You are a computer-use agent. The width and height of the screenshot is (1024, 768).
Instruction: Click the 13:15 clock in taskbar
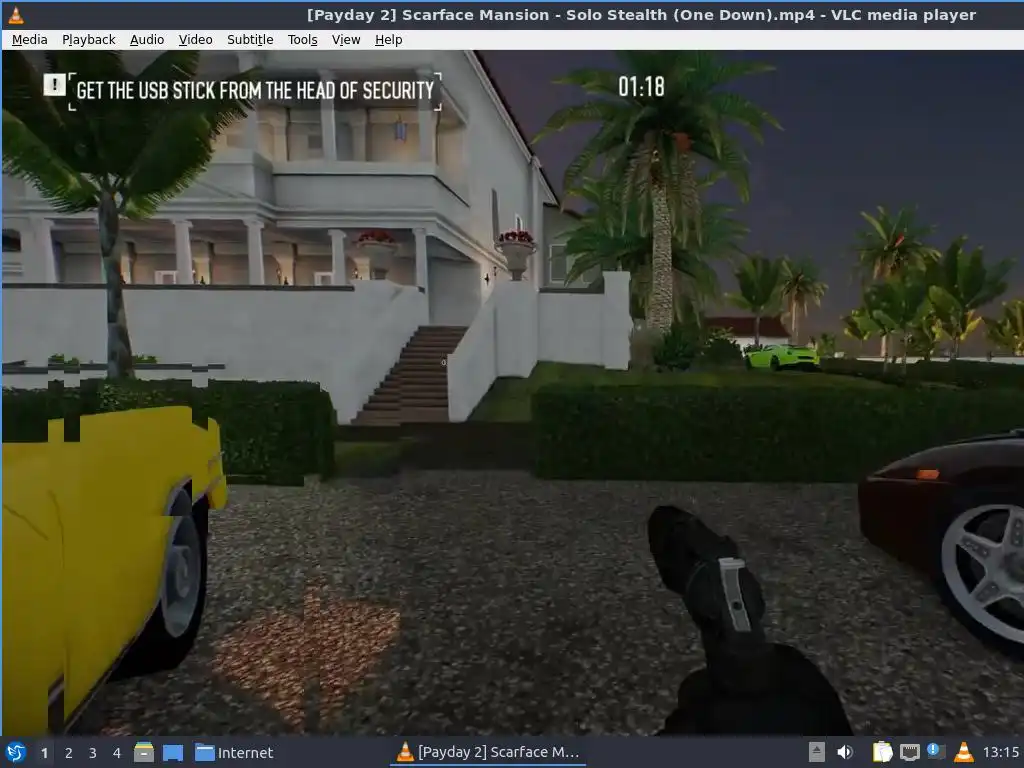(1000, 752)
